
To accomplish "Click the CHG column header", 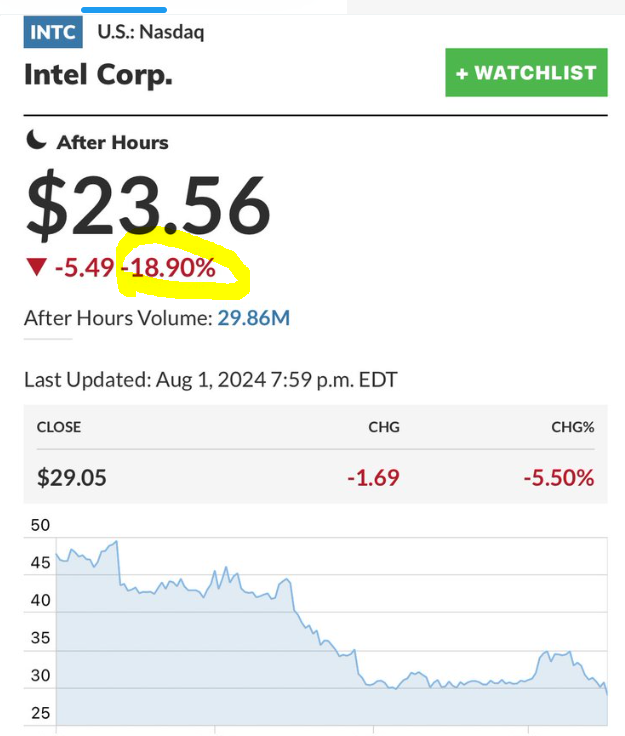I will 383,427.
